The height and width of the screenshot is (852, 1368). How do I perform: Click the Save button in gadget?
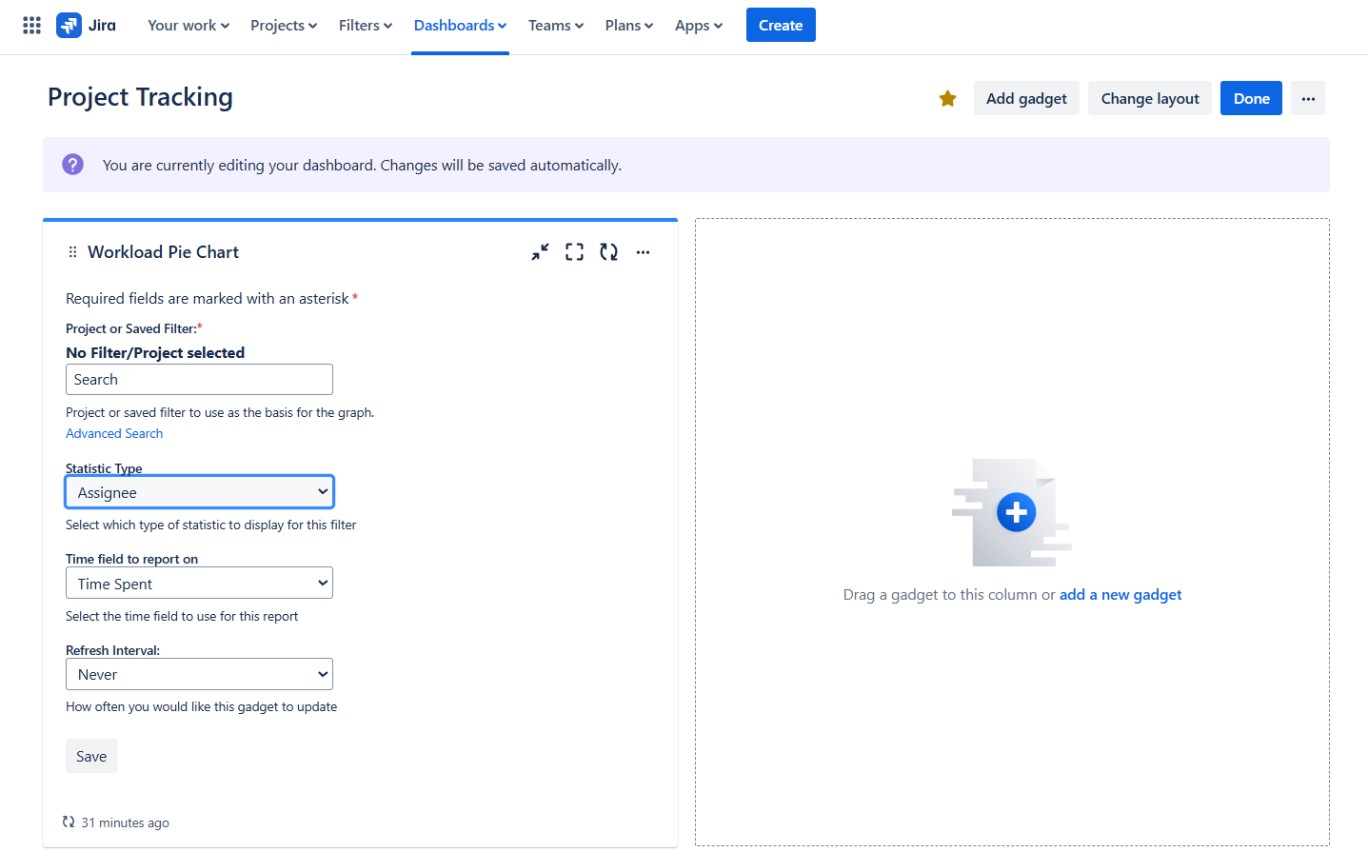(x=91, y=756)
